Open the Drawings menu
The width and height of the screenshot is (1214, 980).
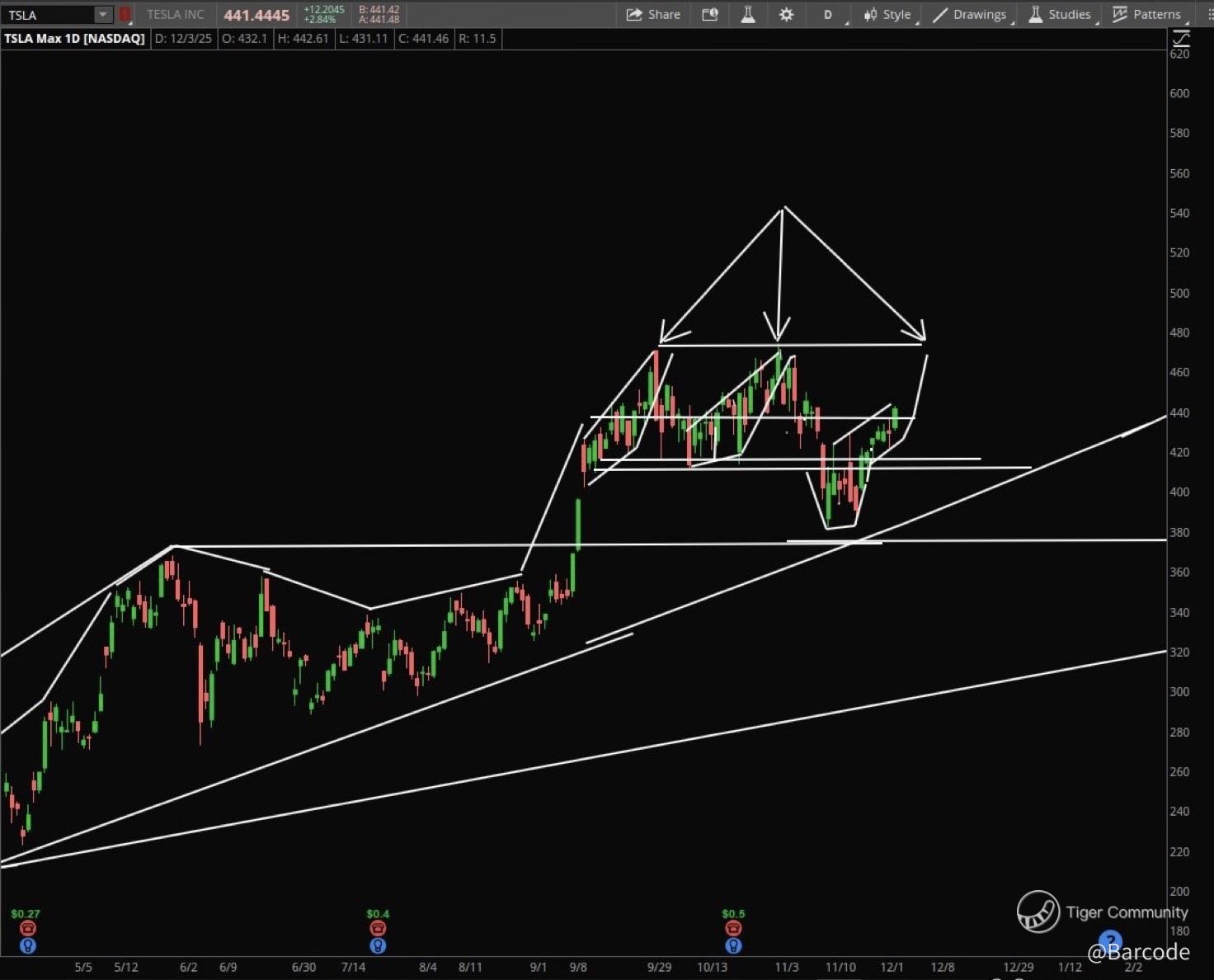coord(970,15)
